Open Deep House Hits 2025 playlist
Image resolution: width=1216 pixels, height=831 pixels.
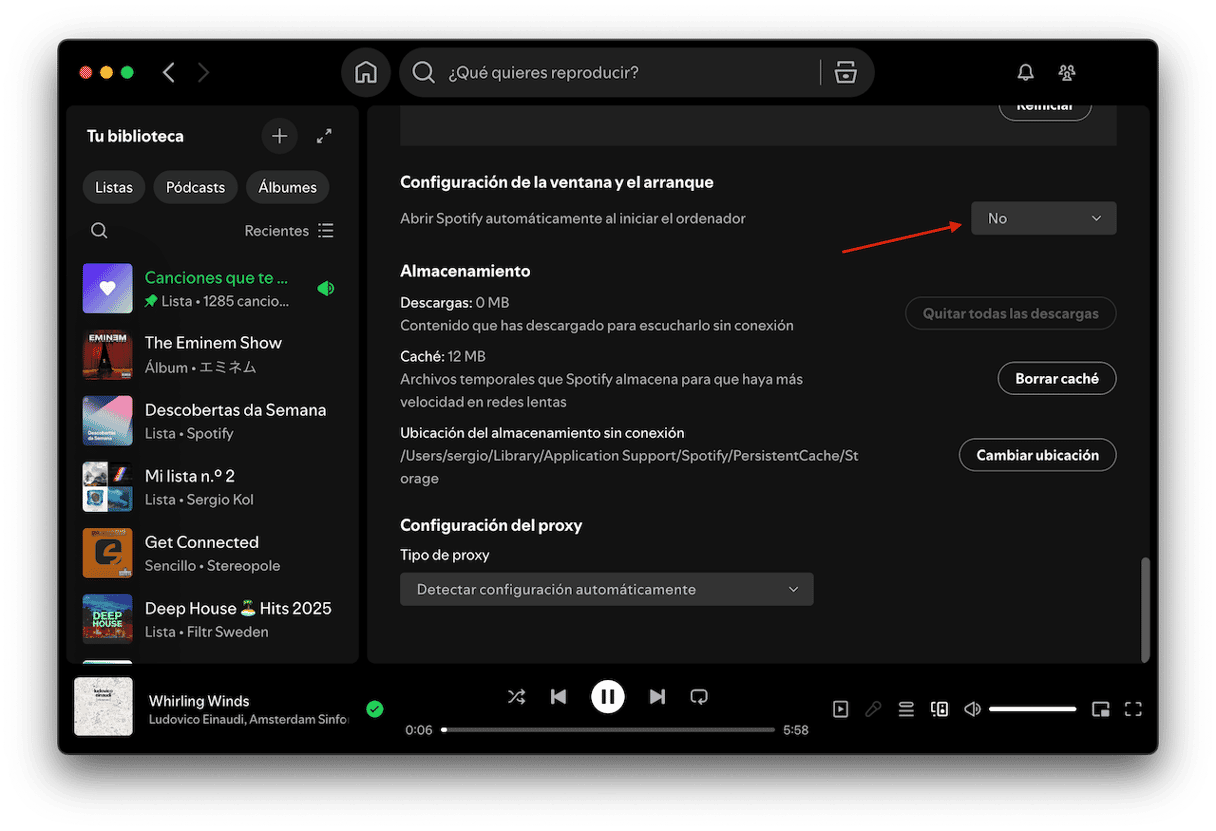click(212, 618)
